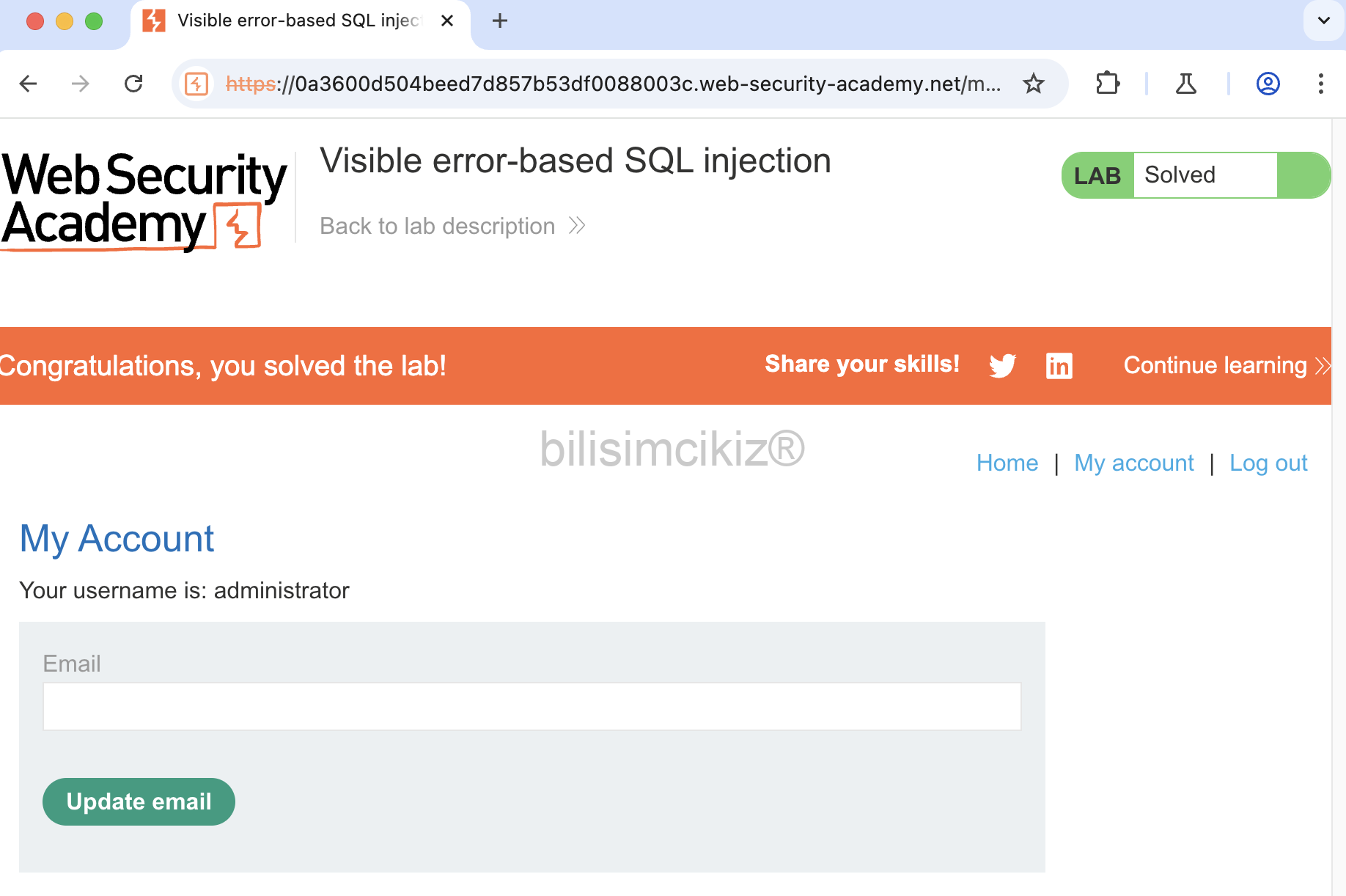
Task: Go back to the previous page
Action: pyautogui.click(x=28, y=84)
